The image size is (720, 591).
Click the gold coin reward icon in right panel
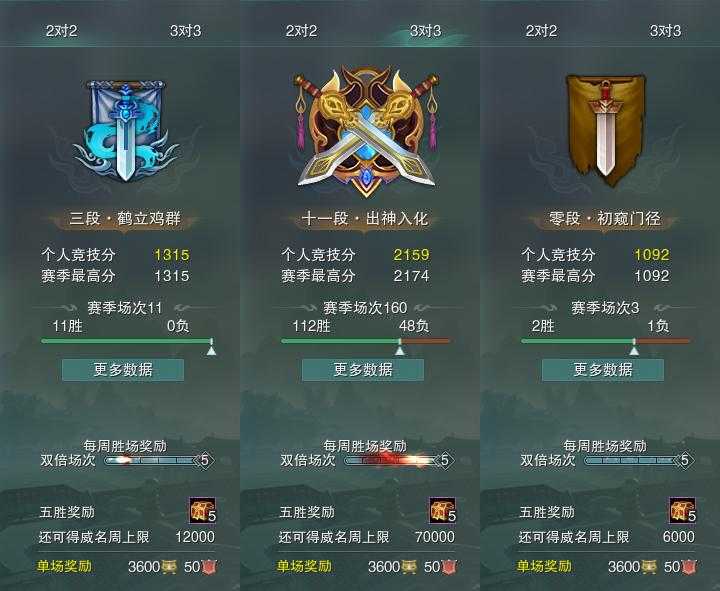(x=648, y=567)
